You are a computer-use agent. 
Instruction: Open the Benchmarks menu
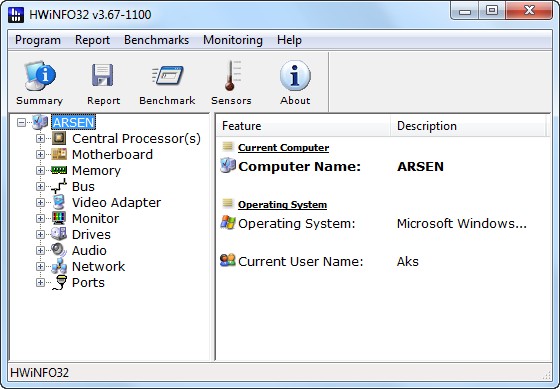[x=156, y=40]
